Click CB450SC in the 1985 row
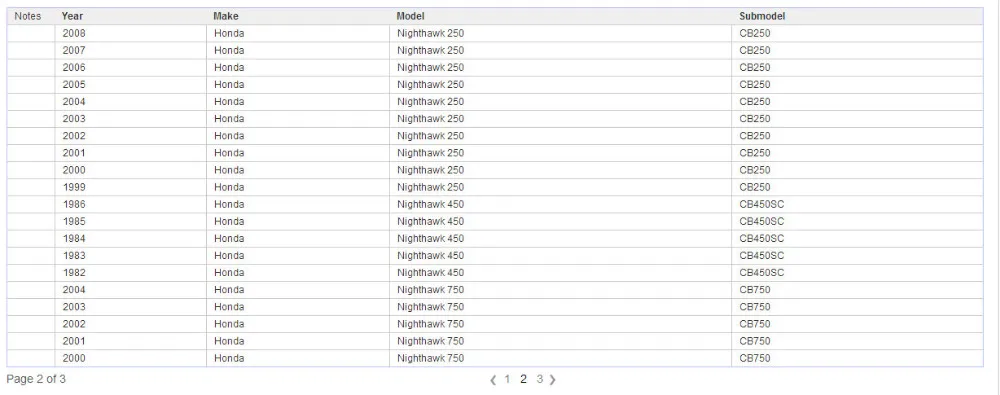 pos(761,221)
